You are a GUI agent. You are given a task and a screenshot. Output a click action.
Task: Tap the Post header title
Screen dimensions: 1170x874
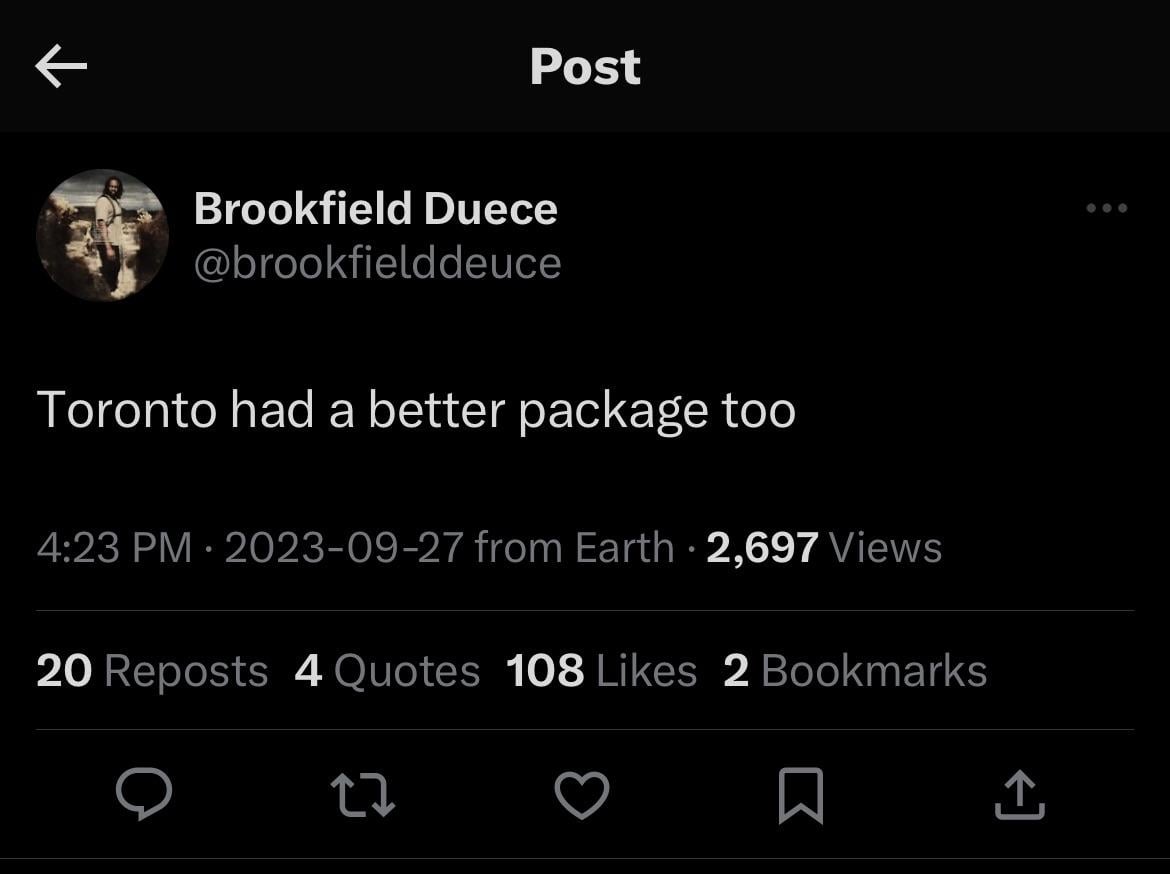point(585,67)
